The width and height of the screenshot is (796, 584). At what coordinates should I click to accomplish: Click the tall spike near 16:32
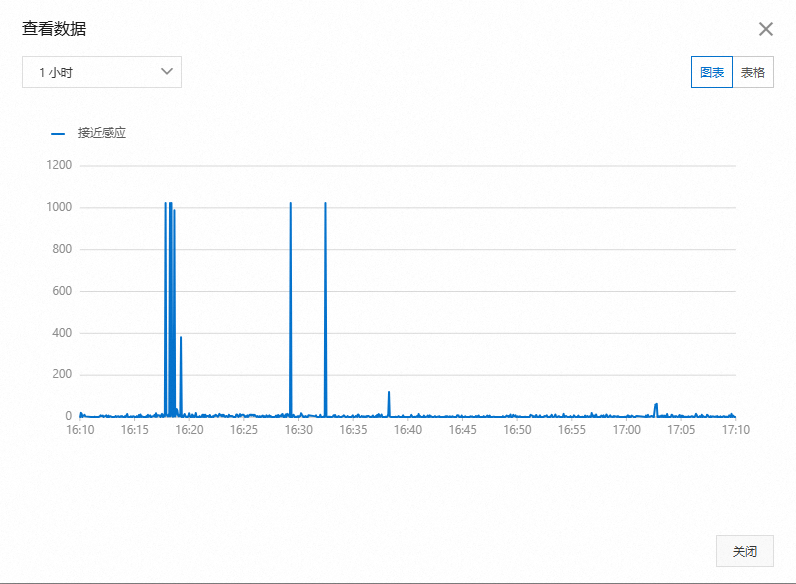click(x=325, y=310)
